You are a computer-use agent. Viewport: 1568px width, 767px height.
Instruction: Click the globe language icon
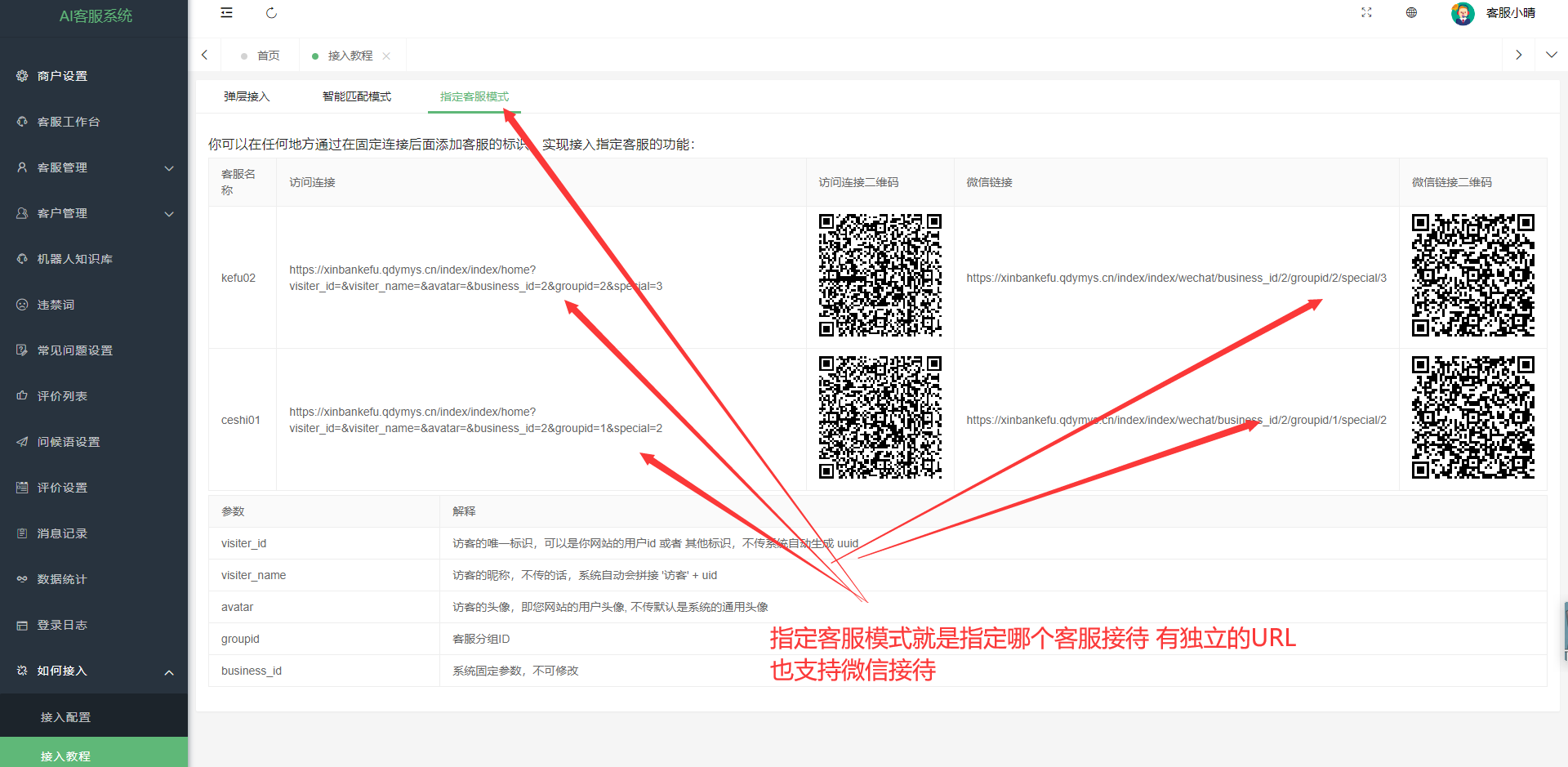1411,13
